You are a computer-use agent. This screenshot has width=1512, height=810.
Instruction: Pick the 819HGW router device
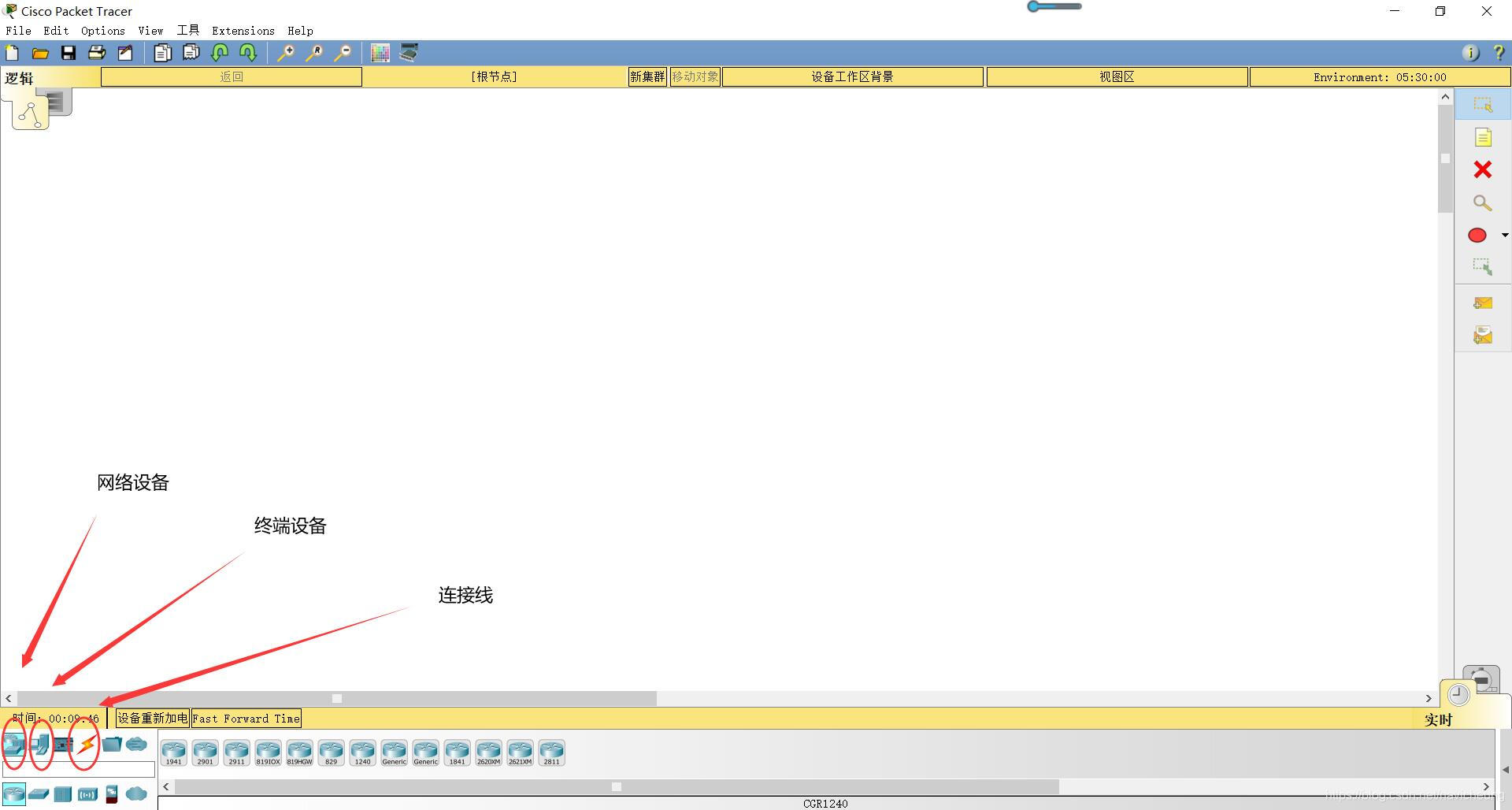[x=299, y=752]
